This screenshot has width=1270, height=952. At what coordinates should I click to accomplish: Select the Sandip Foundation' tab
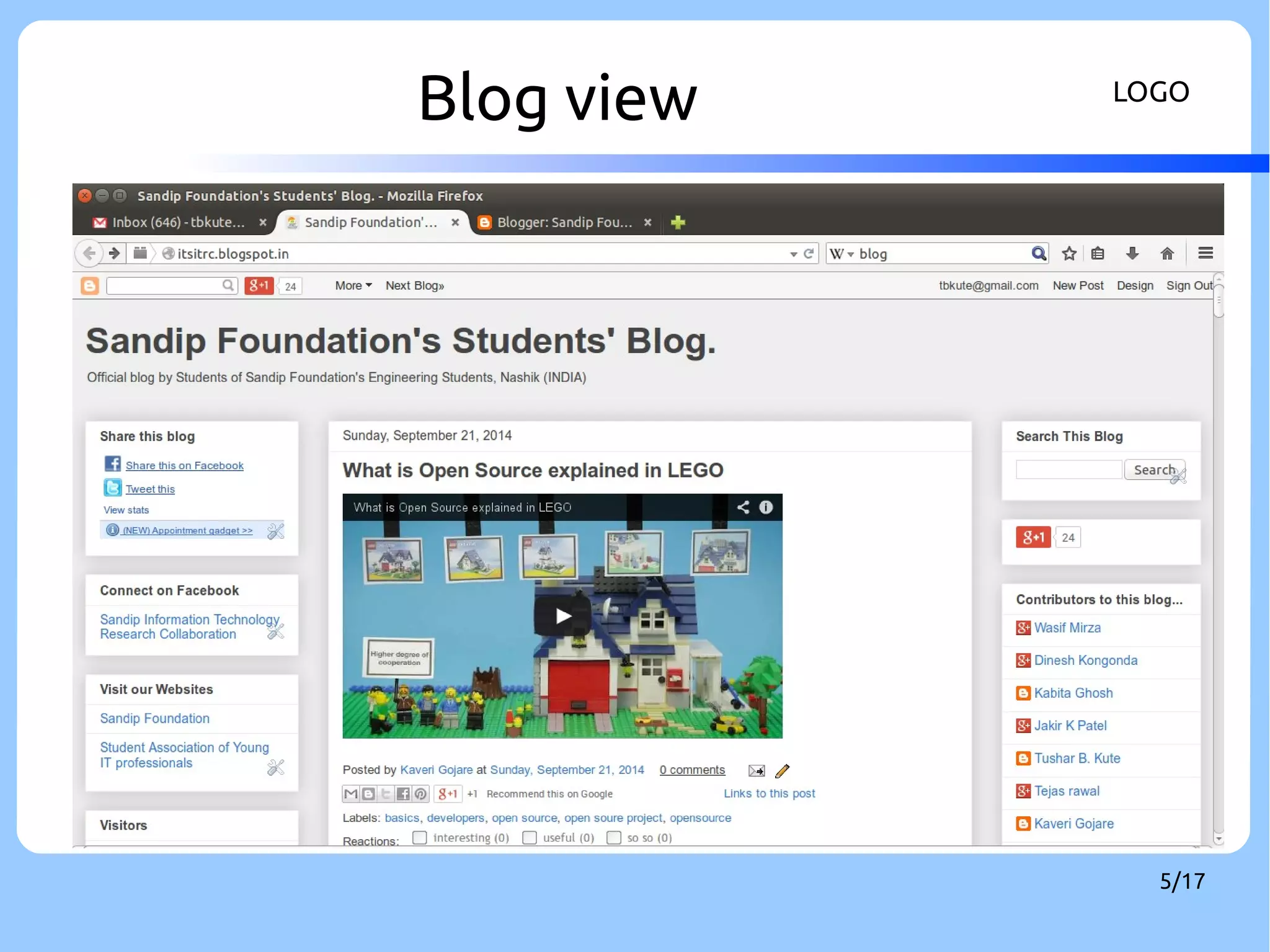(x=371, y=222)
